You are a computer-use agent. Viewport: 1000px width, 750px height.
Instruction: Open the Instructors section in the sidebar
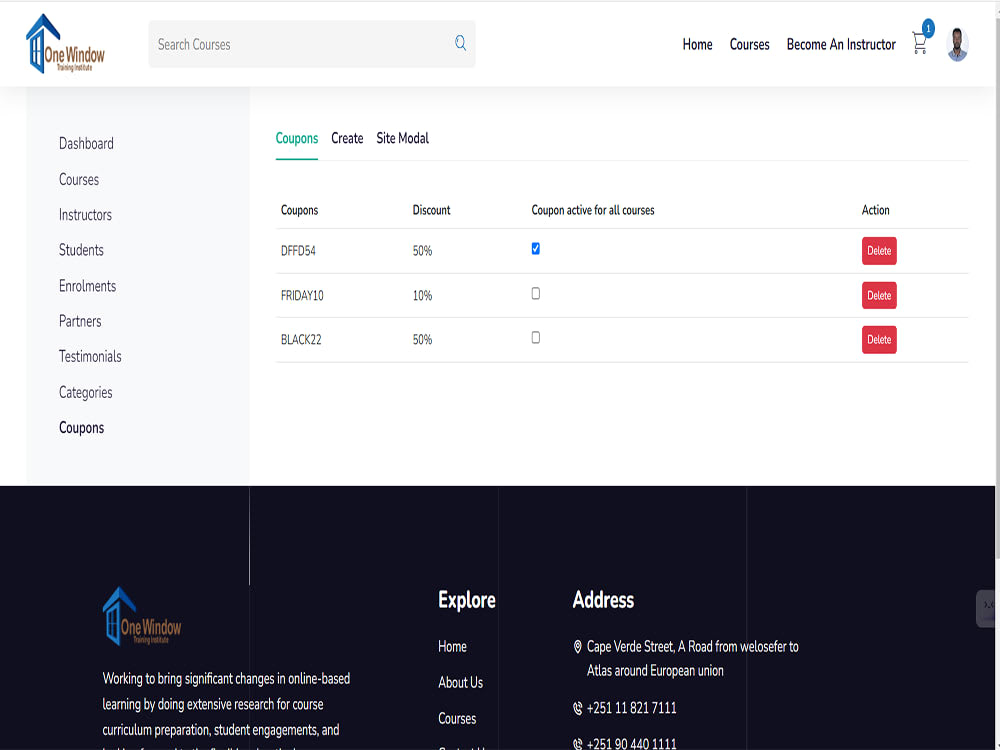85,215
